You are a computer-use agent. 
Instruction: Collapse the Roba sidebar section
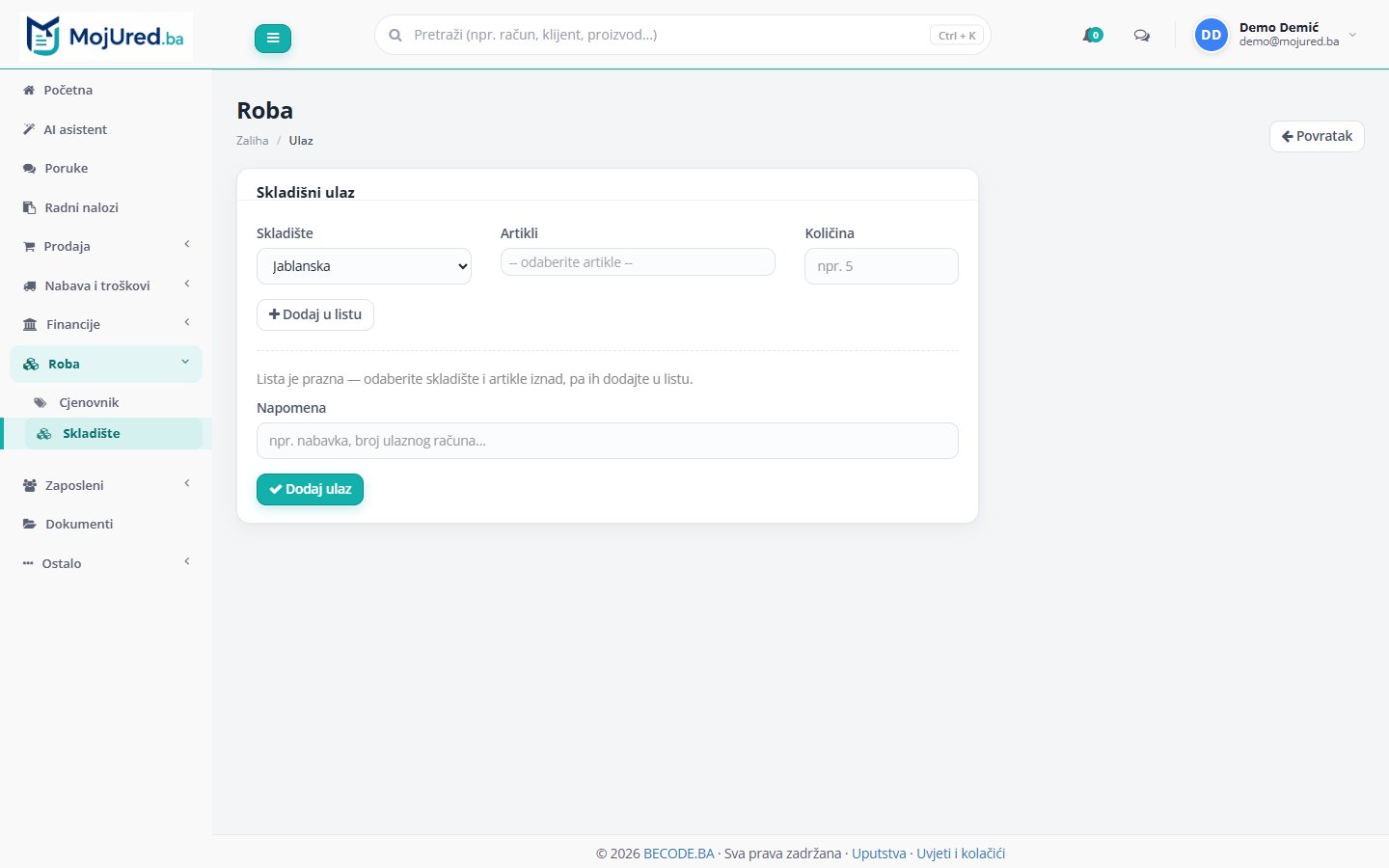(106, 364)
